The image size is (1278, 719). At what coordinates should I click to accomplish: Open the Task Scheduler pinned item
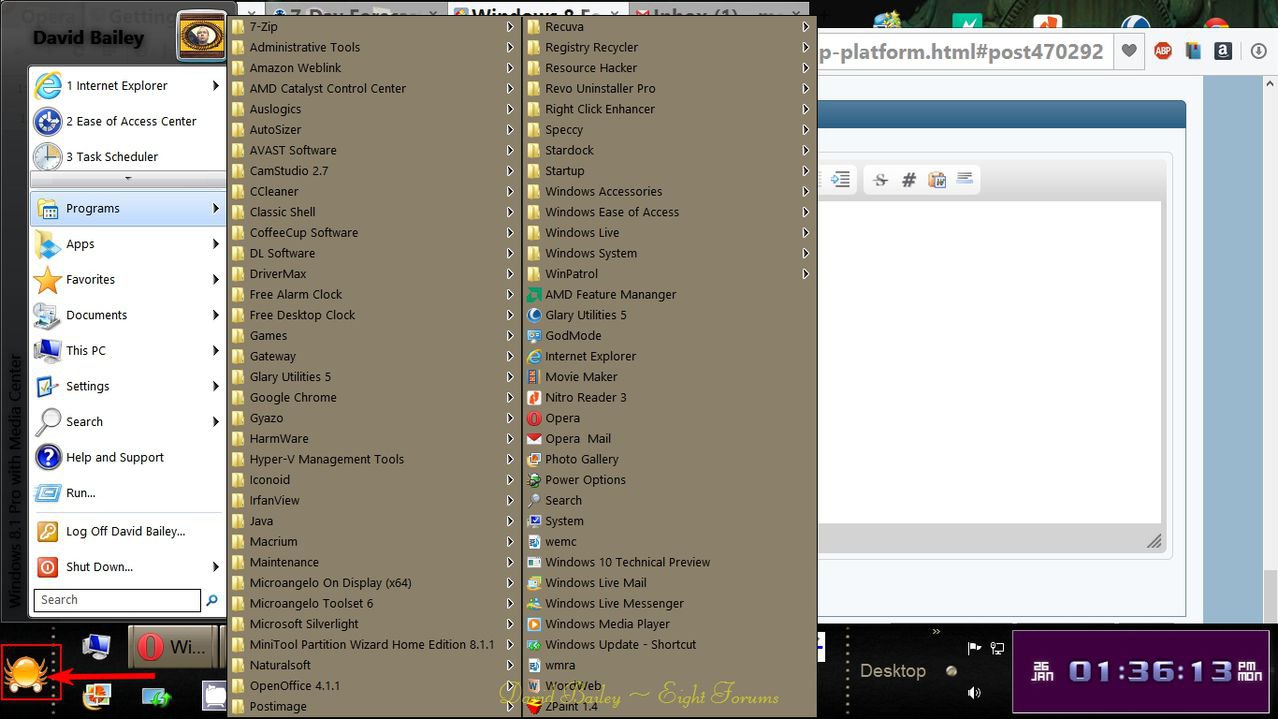(x=126, y=157)
